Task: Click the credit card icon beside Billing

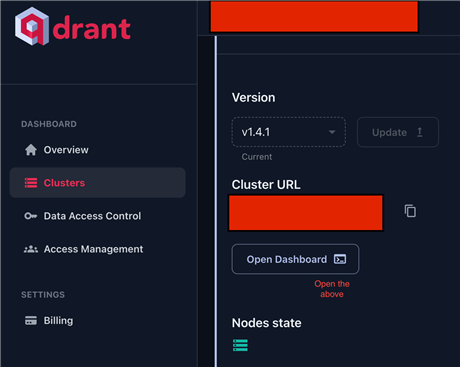Action: (31, 320)
